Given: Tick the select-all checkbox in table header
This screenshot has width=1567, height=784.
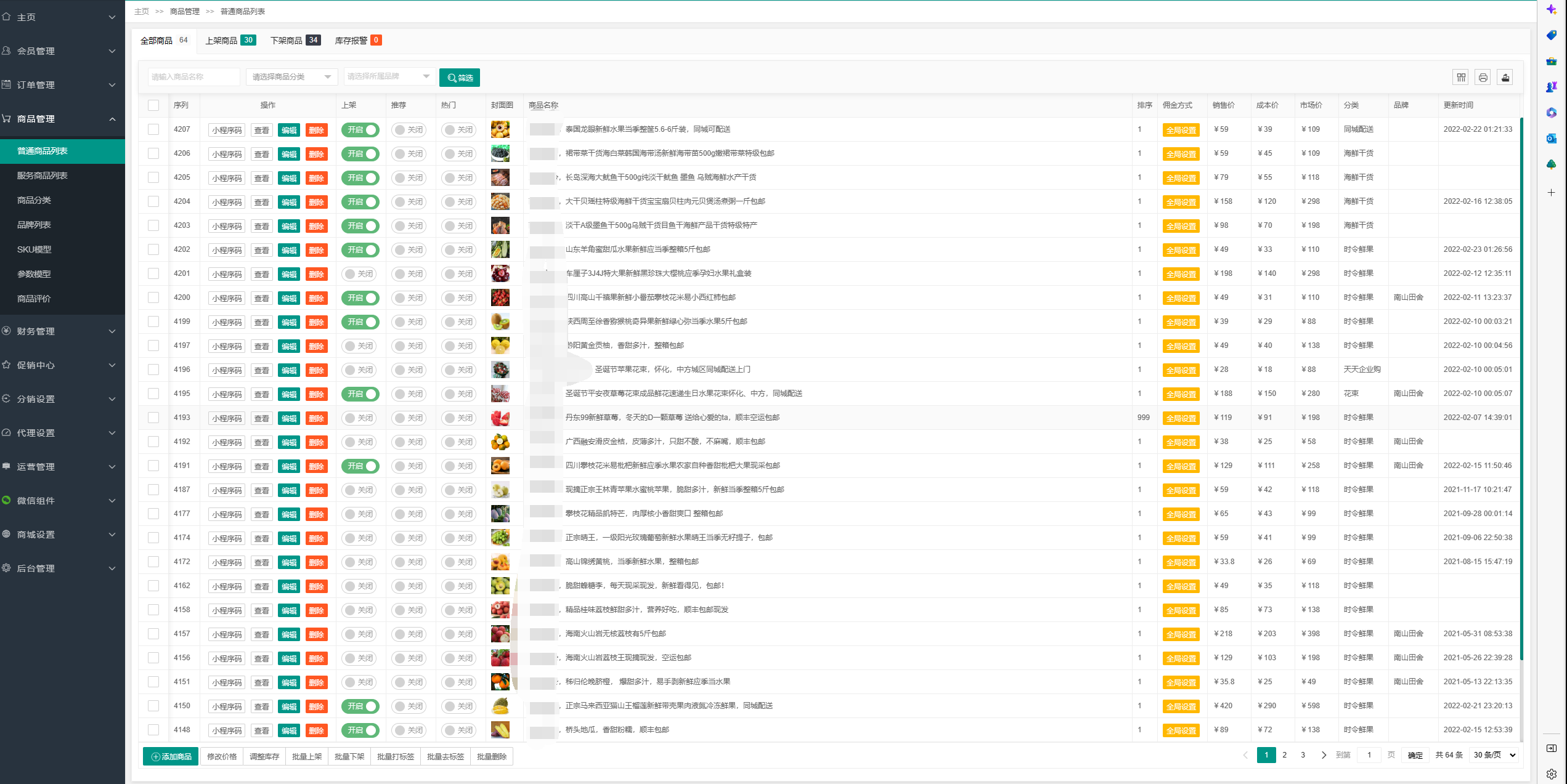Looking at the screenshot, I should click(153, 105).
